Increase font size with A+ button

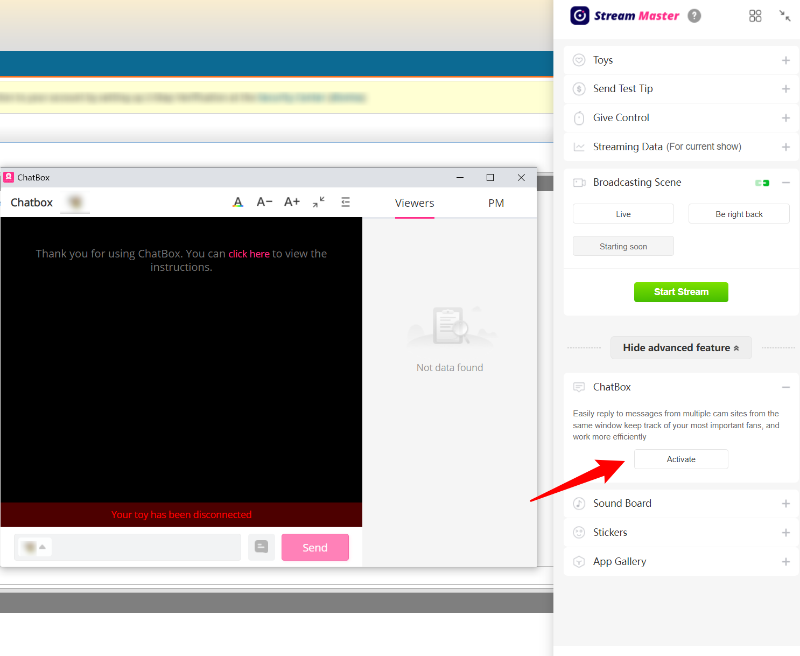[292, 202]
